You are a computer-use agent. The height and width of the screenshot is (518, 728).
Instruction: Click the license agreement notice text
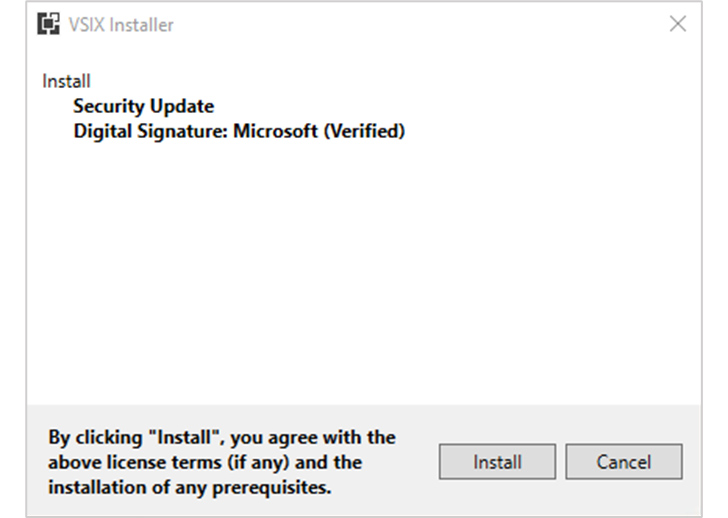coord(222,462)
